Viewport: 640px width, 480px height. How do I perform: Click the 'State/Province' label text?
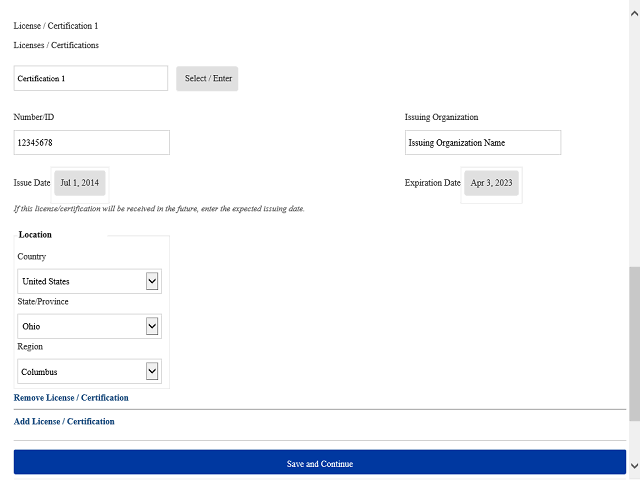click(43, 302)
